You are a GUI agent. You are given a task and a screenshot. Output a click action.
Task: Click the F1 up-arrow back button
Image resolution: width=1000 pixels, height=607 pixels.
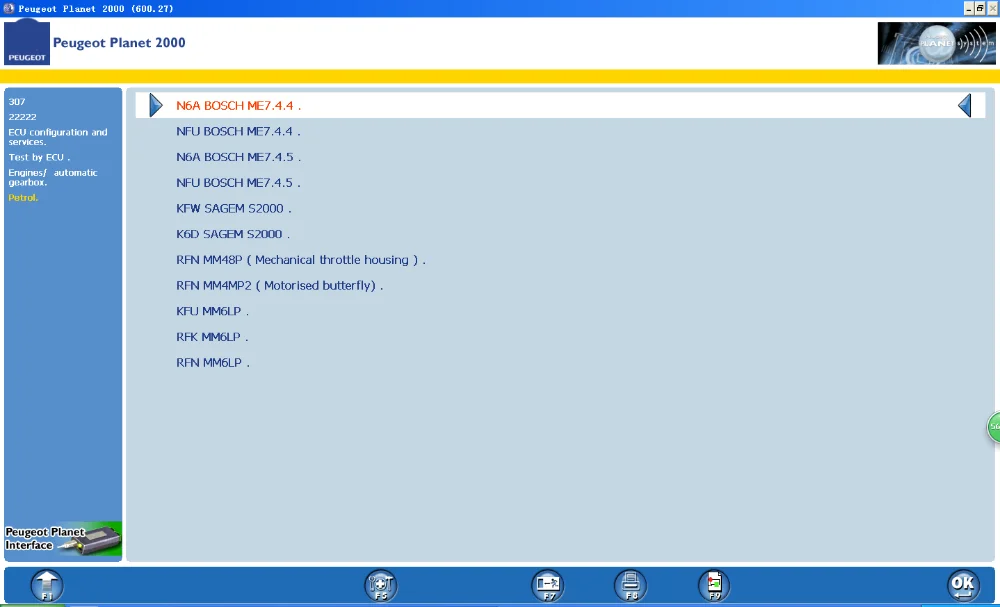(x=47, y=585)
